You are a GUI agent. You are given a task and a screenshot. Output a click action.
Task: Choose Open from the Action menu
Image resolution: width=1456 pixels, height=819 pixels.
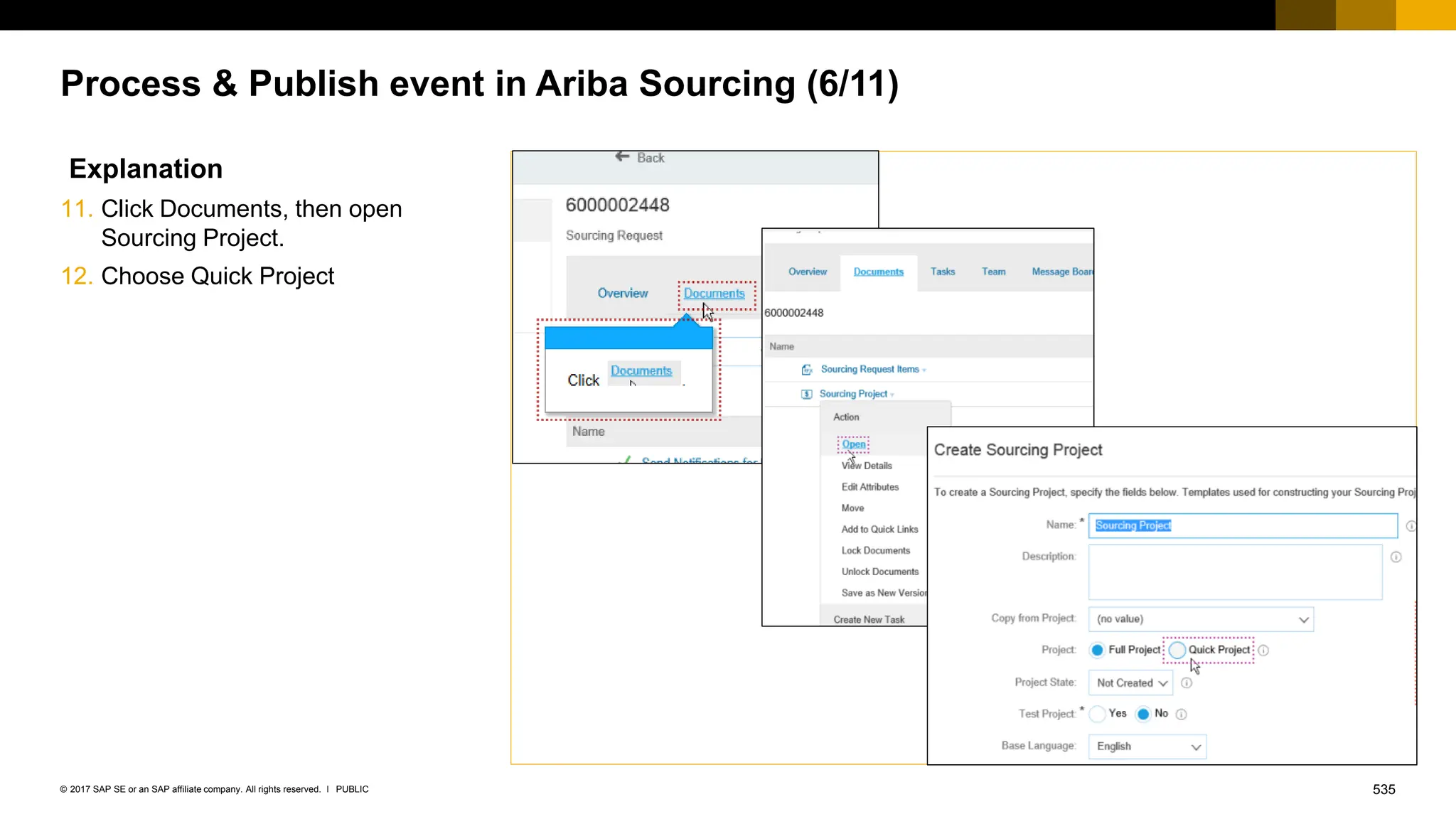(854, 444)
